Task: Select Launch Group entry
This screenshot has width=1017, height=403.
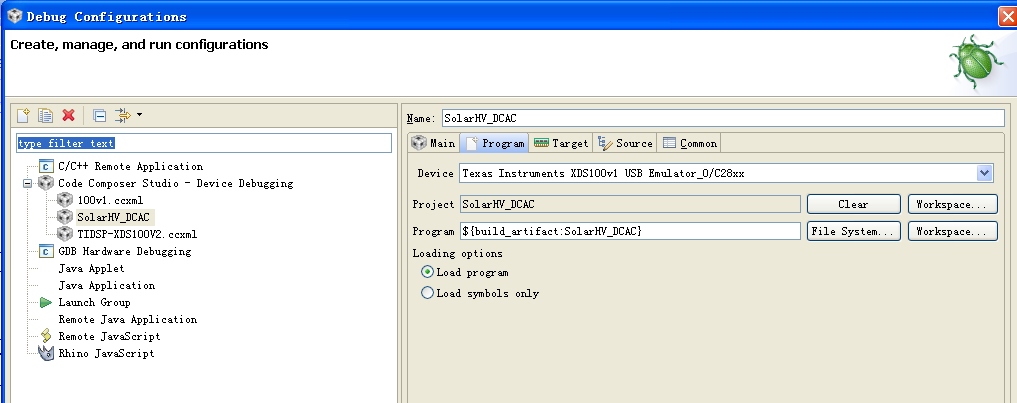Action: point(94,302)
